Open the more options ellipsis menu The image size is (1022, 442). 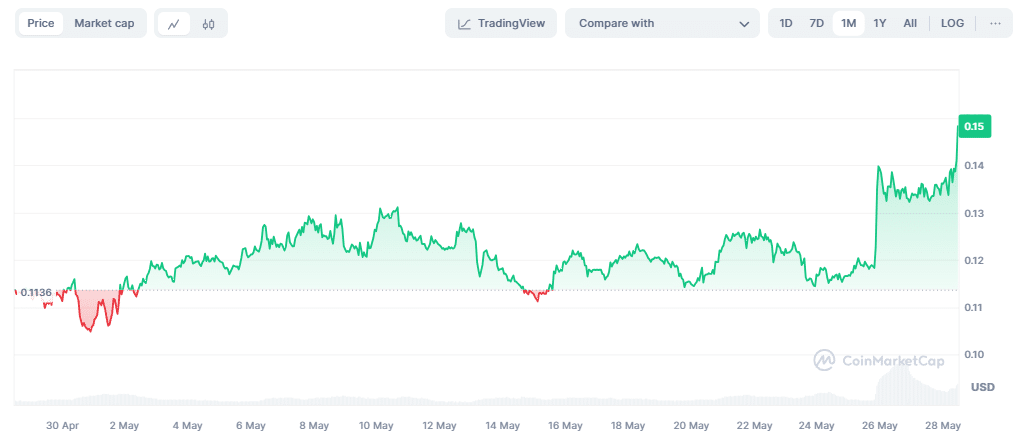point(995,23)
